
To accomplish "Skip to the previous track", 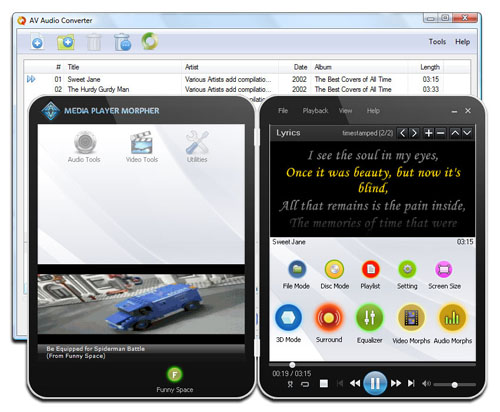I will click(340, 384).
